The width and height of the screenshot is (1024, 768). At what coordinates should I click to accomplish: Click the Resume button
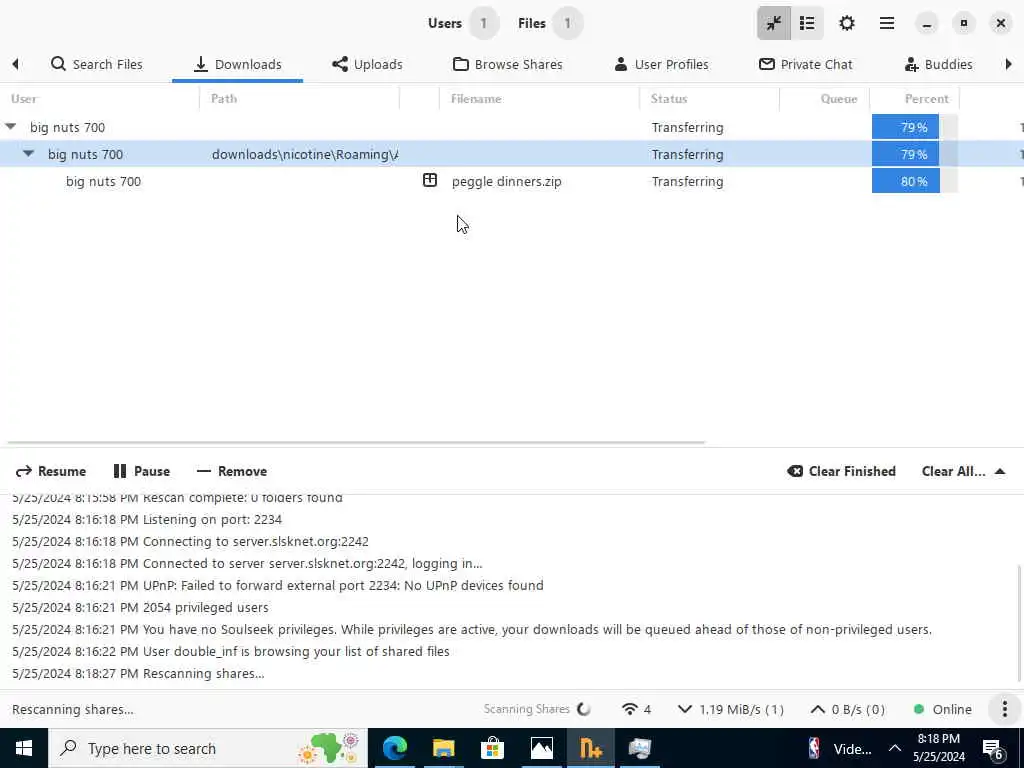coord(51,472)
